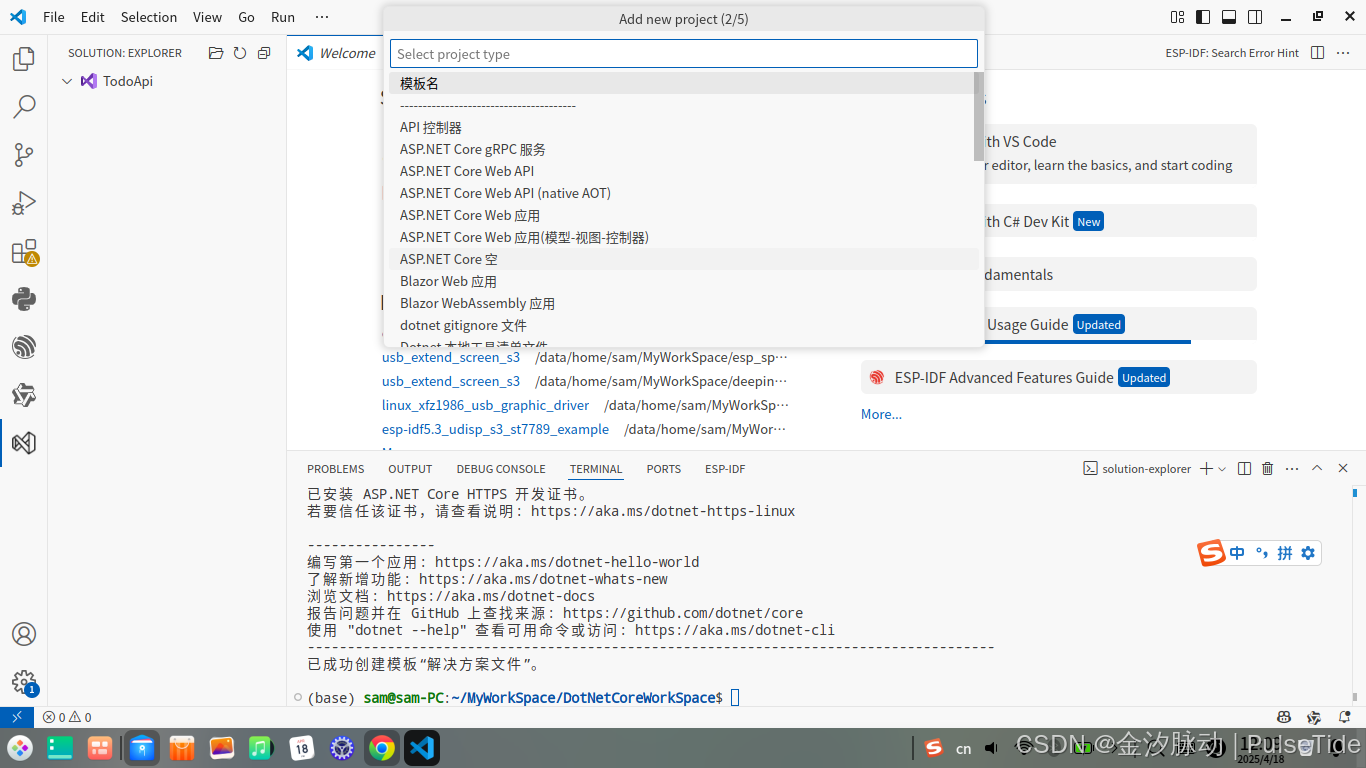Open the terminal launch profile dropdown arrow
This screenshot has height=768, width=1366.
click(x=1222, y=468)
